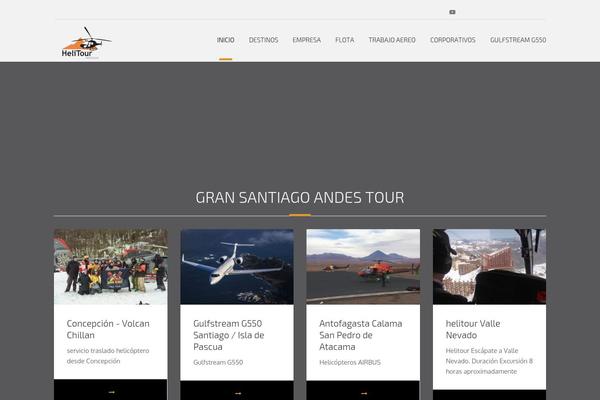The width and height of the screenshot is (600, 400).
Task: Go to the EMPRESA menu item
Action: 307,40
